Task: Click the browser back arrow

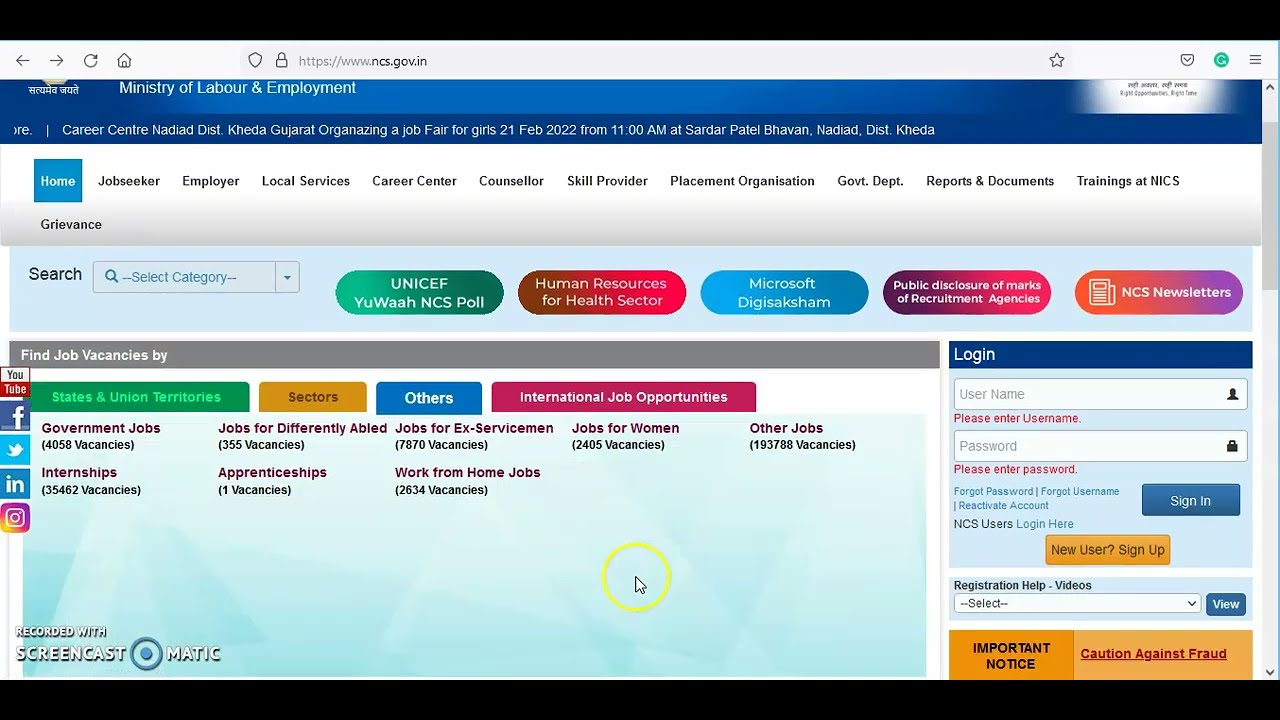Action: [x=23, y=61]
